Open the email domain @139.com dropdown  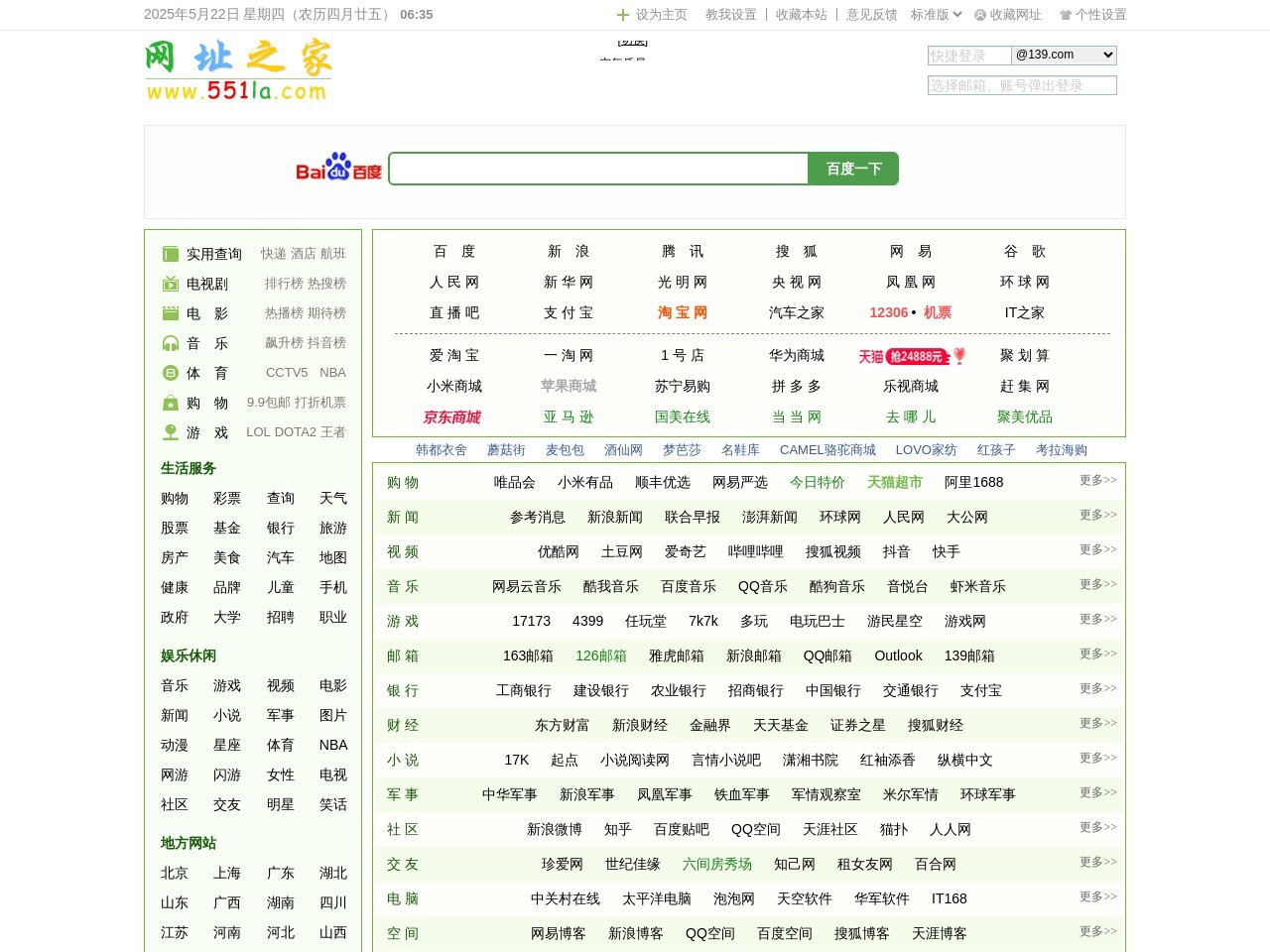(1065, 56)
